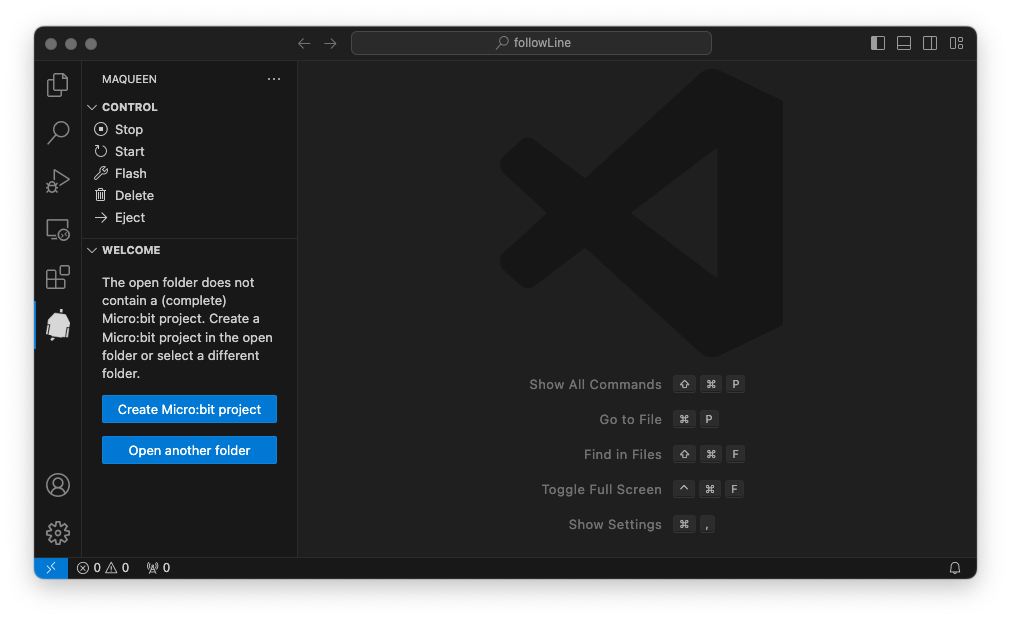Toggle the secondary side bar
The height and width of the screenshot is (621, 1011).
930,43
